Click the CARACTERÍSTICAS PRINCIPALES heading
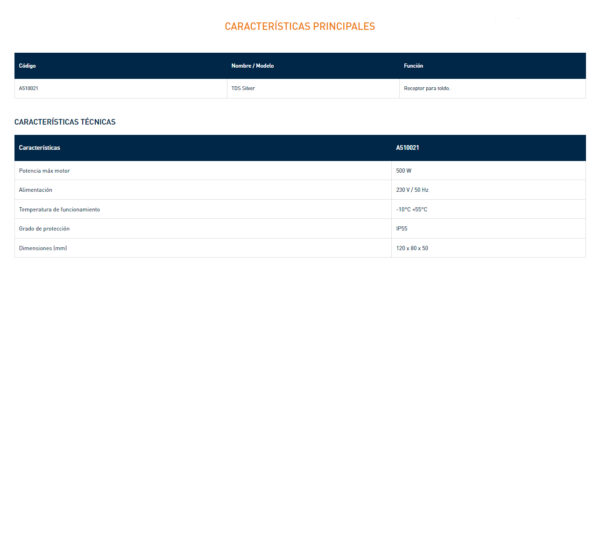This screenshot has height=560, width=600. point(300,26)
